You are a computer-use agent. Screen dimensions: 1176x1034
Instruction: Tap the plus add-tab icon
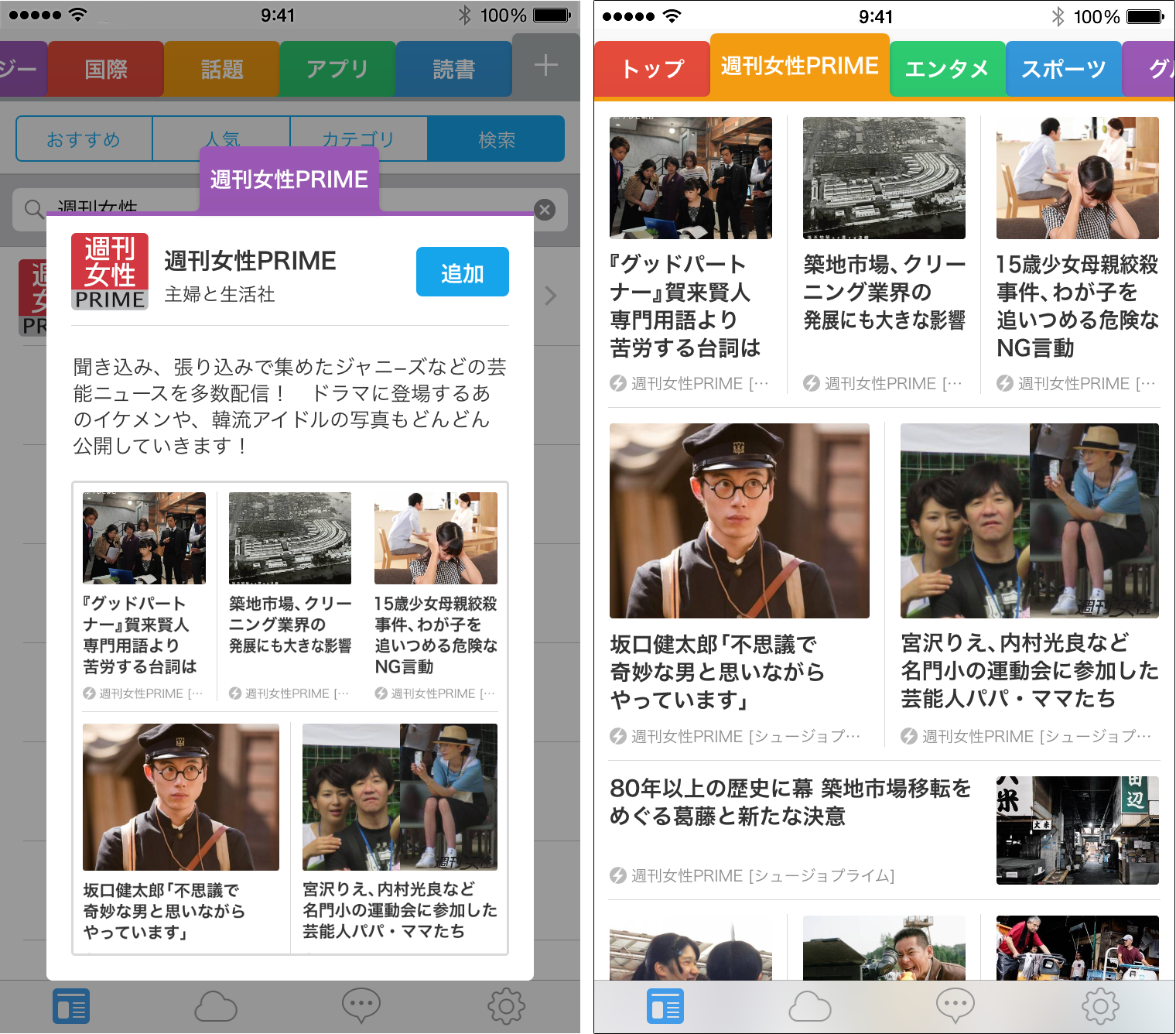pyautogui.click(x=546, y=66)
